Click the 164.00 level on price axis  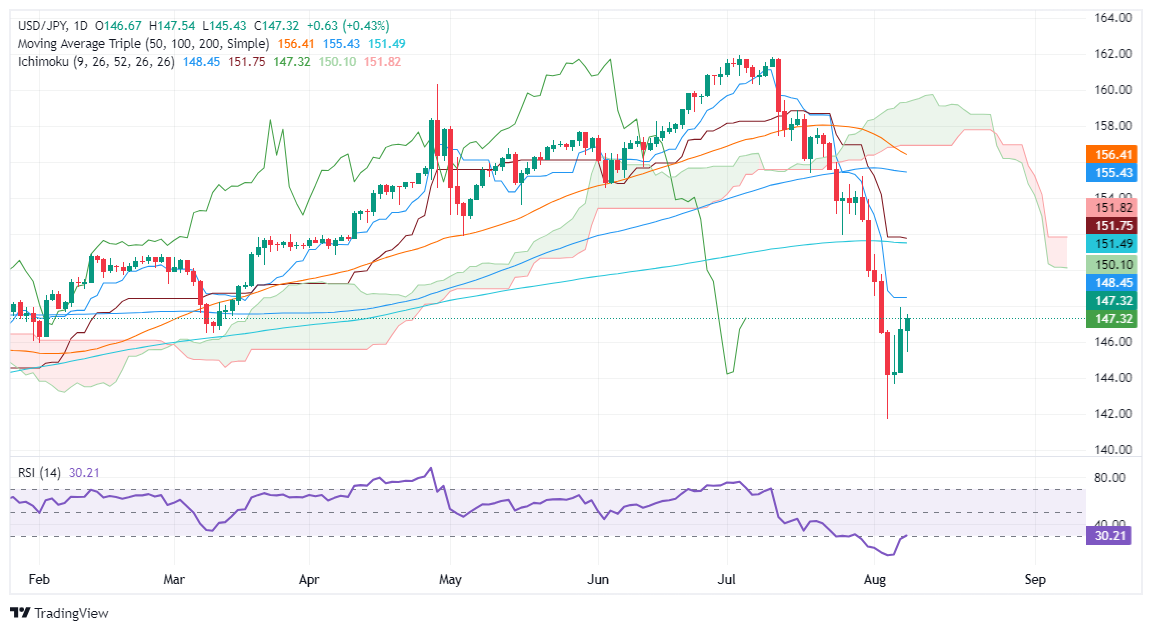point(1114,18)
